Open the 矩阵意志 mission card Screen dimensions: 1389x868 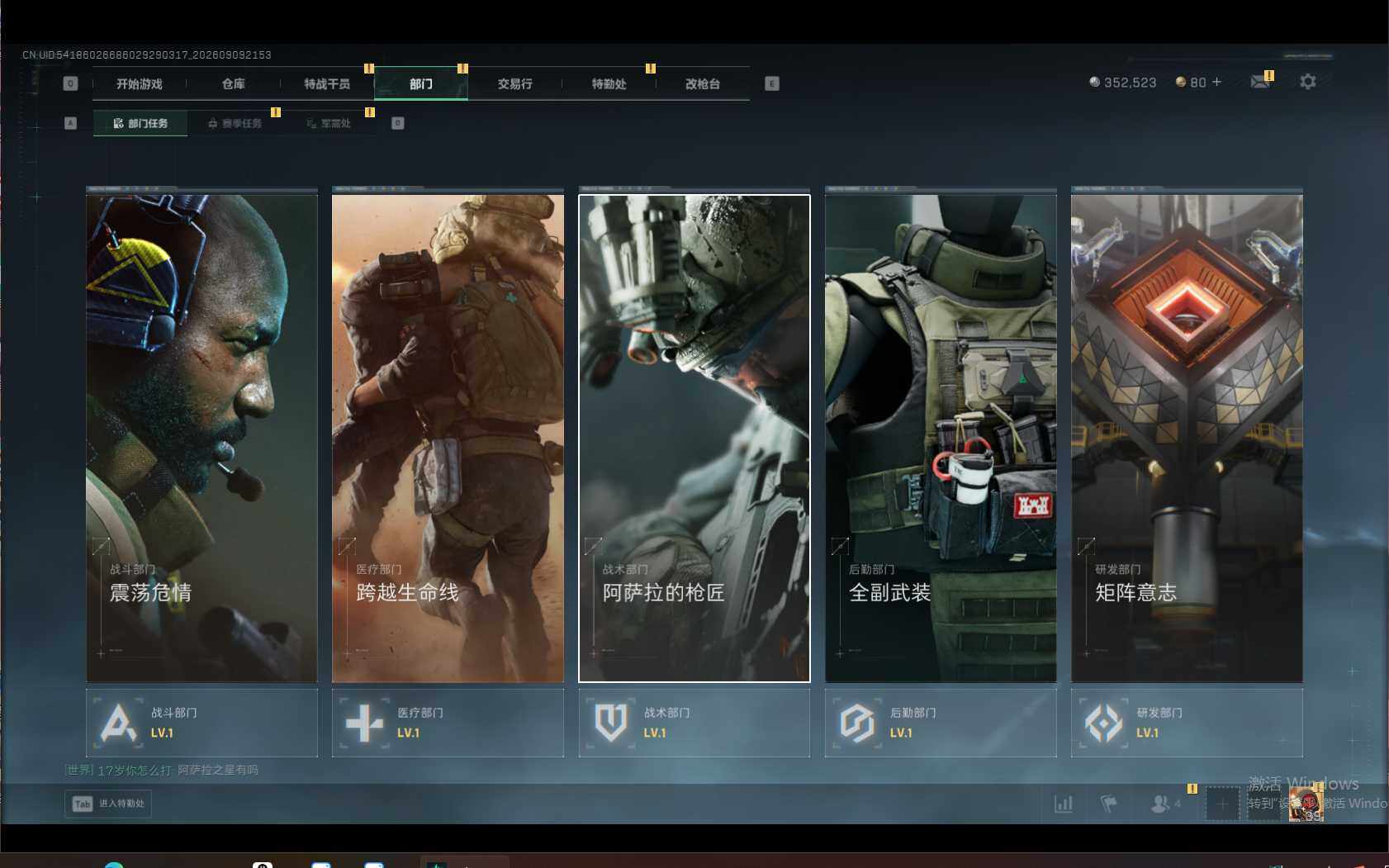coord(1187,439)
